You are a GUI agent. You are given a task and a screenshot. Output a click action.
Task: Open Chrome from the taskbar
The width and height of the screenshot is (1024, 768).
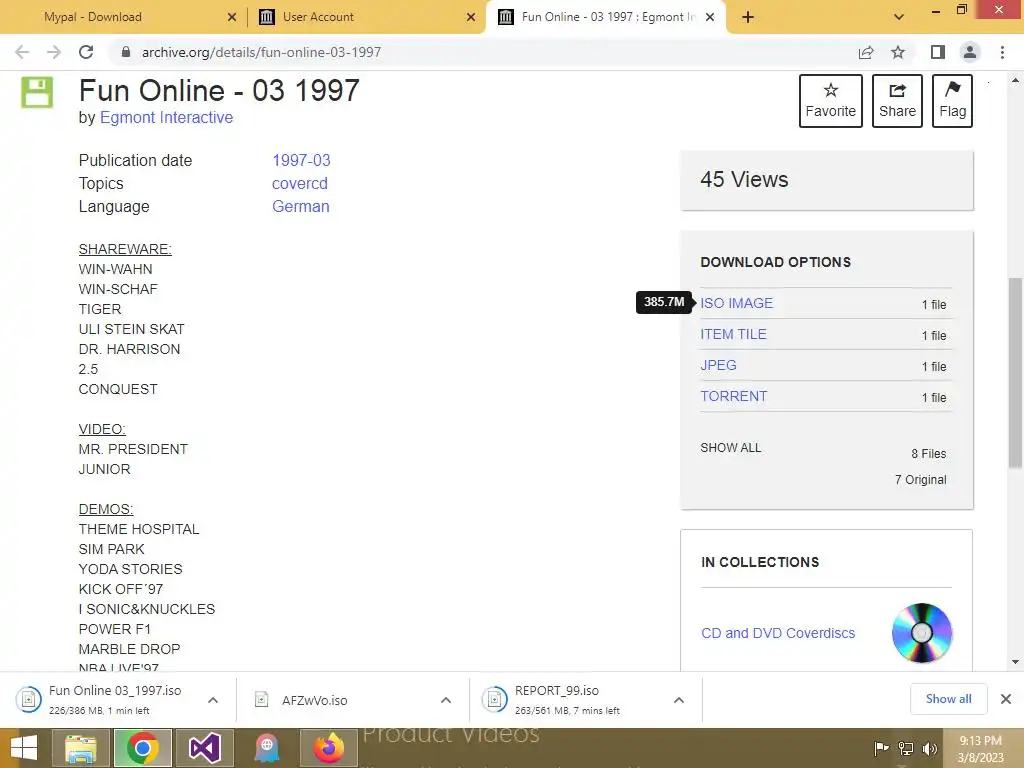point(143,748)
